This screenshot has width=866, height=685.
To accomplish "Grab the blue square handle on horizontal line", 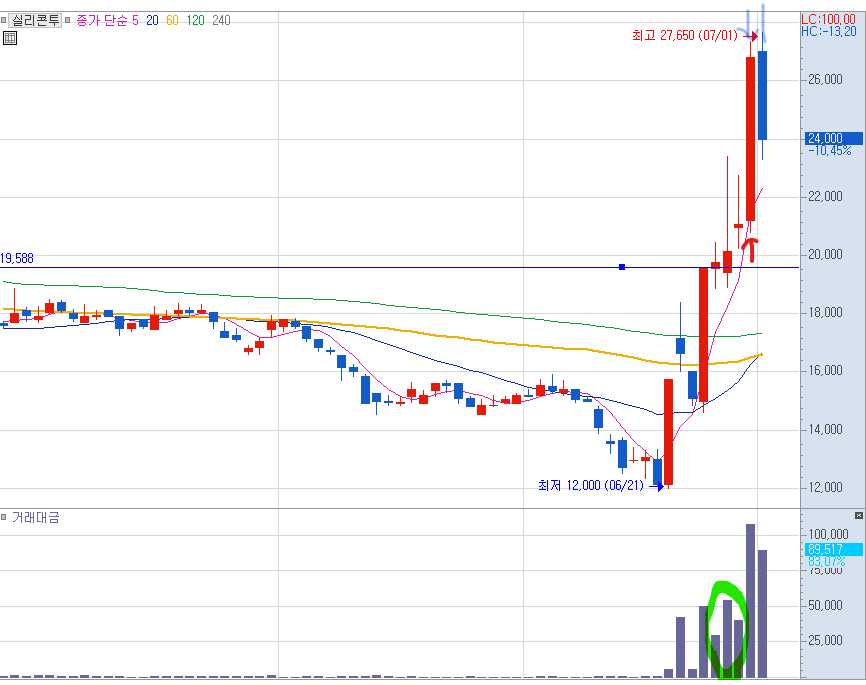I will tap(622, 267).
